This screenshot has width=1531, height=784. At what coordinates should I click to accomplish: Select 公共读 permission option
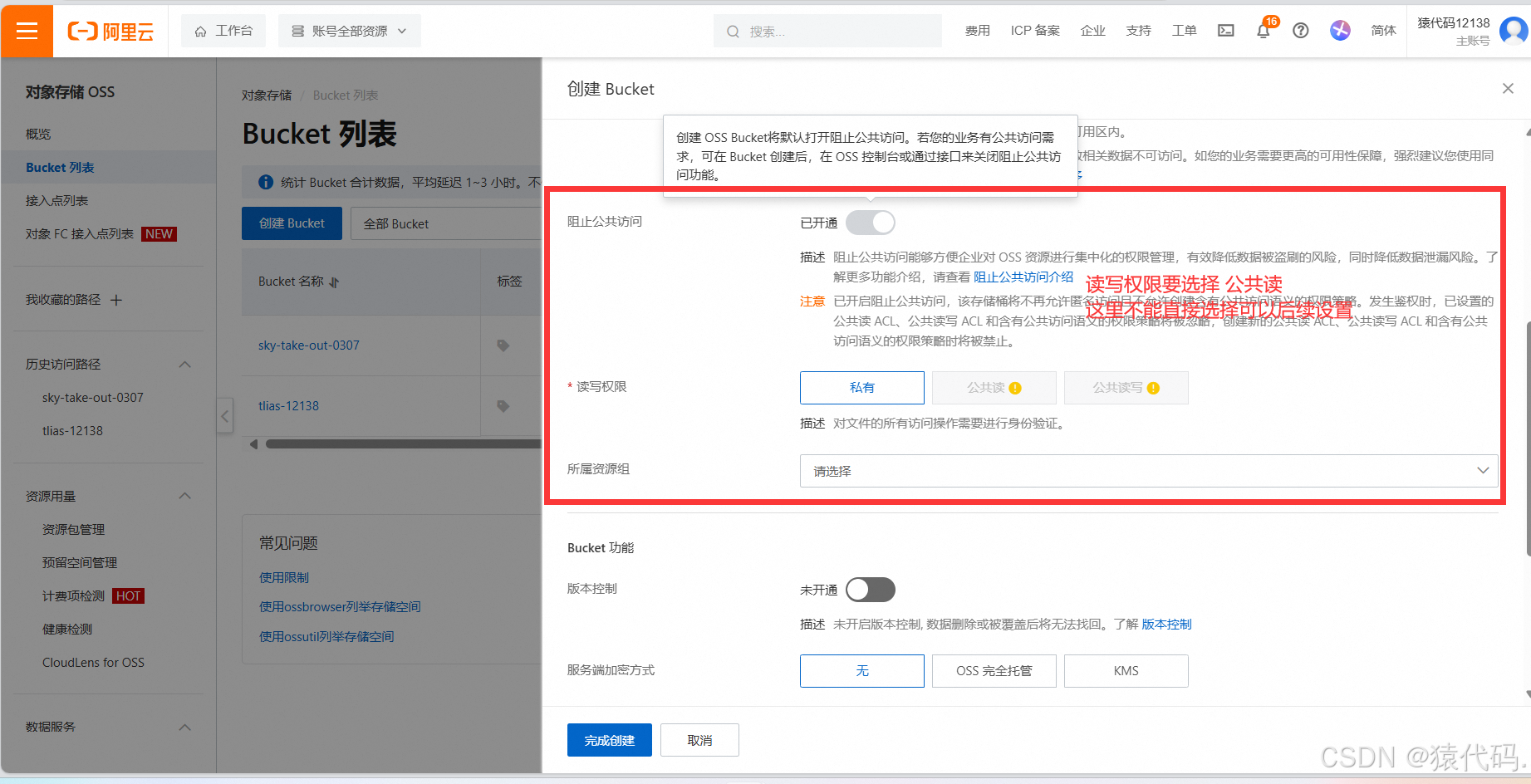coord(994,388)
